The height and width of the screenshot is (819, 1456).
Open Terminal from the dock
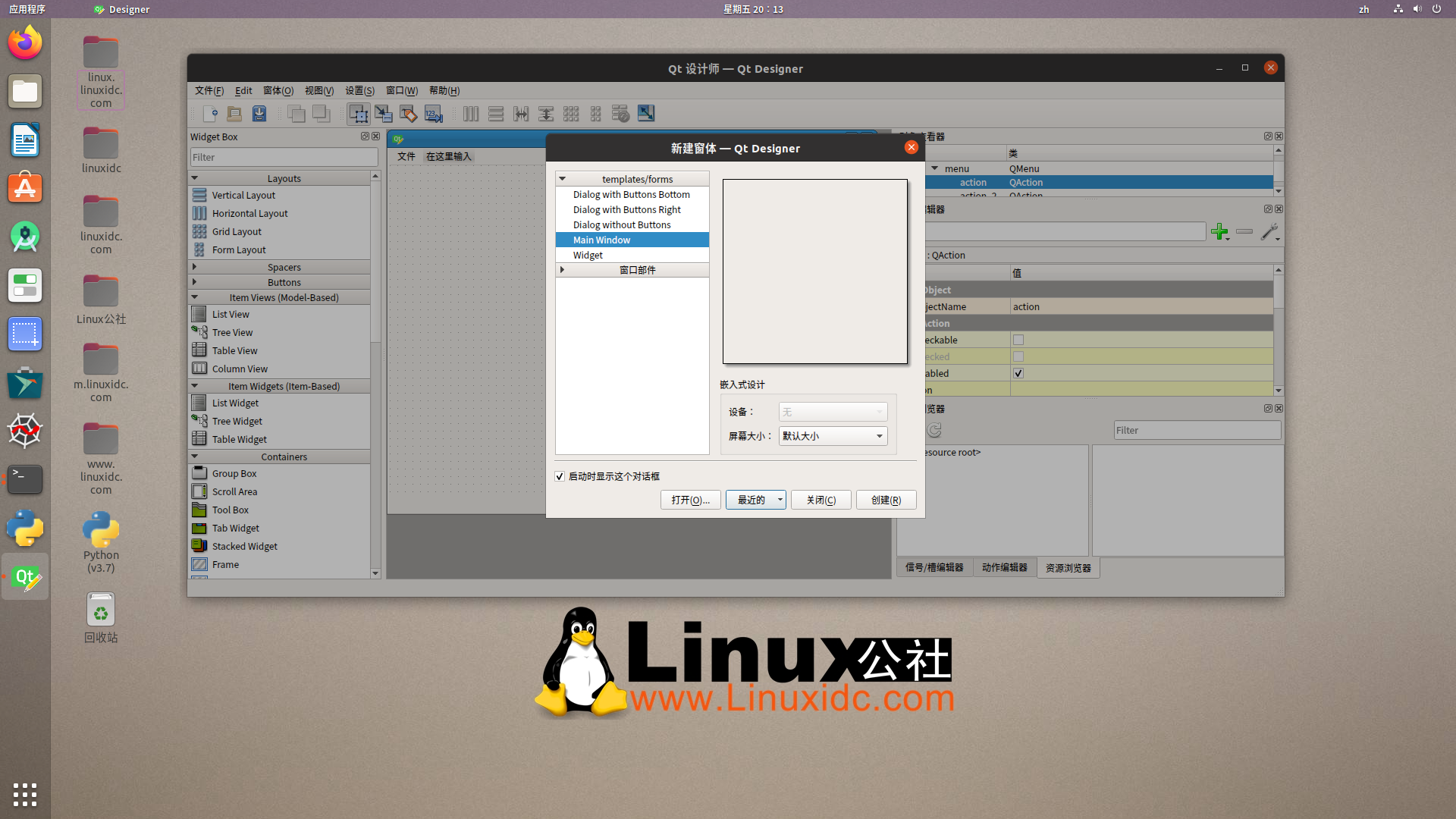point(25,479)
